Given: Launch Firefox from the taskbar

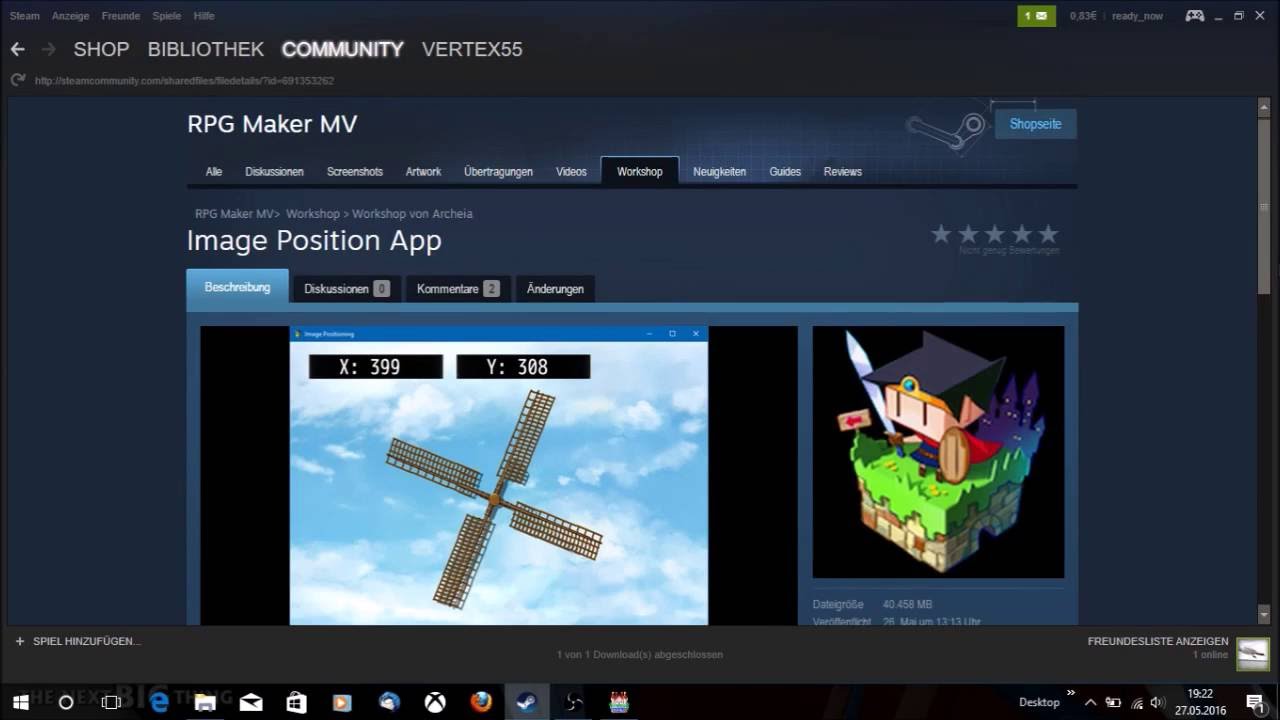Looking at the screenshot, I should [x=481, y=702].
